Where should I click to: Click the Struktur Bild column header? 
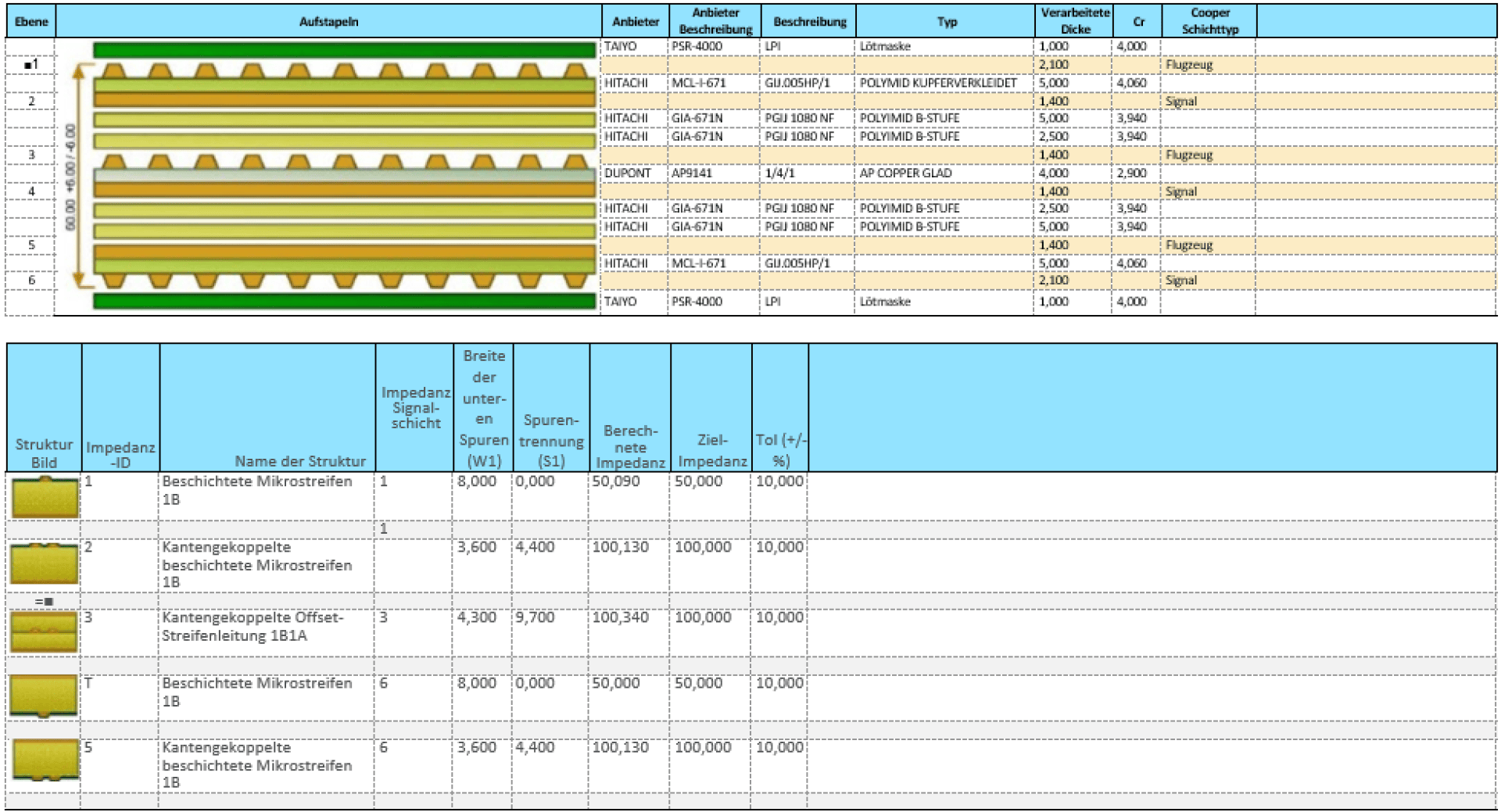click(45, 407)
